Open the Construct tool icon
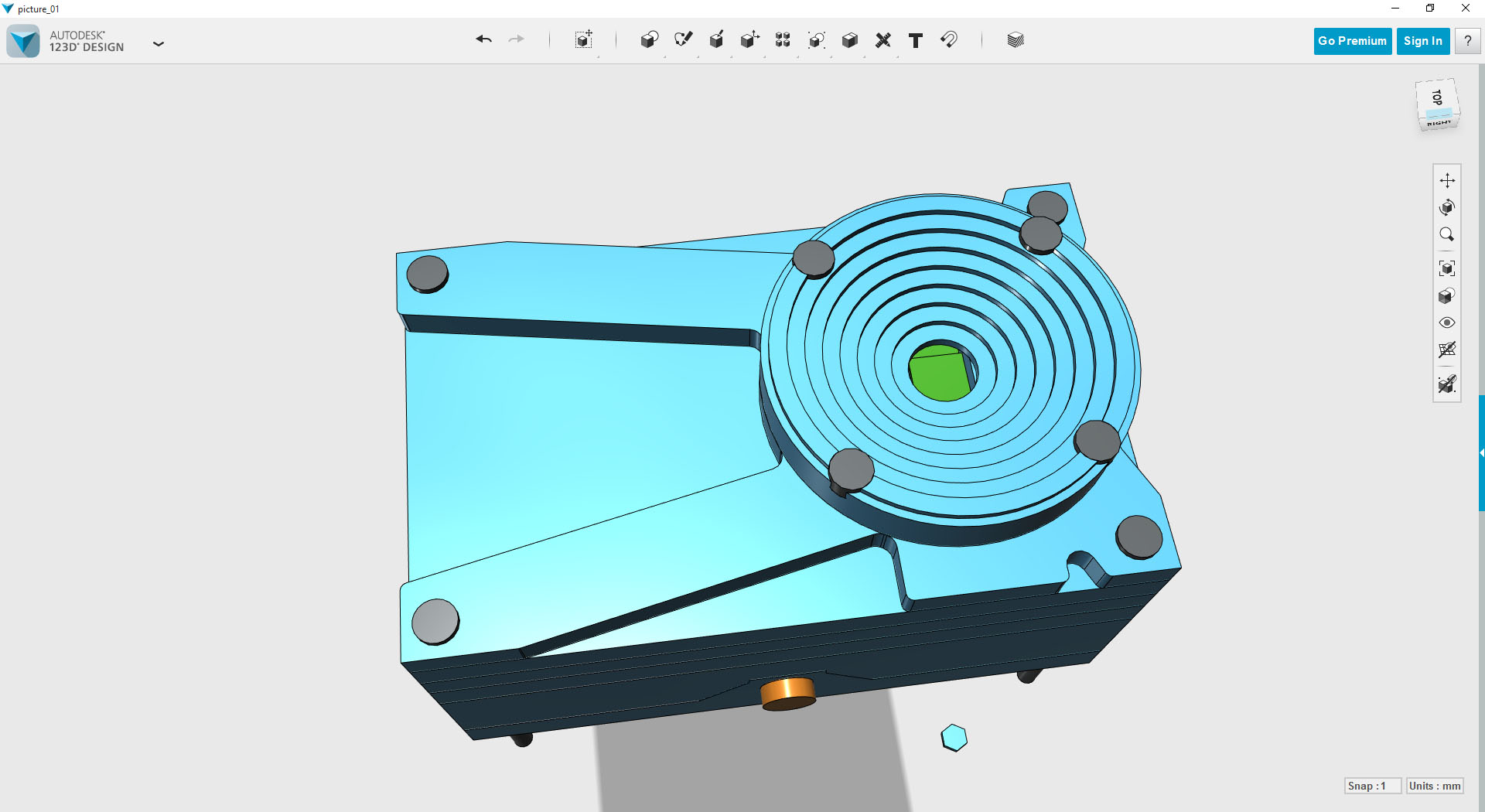1485x812 pixels. (x=716, y=40)
